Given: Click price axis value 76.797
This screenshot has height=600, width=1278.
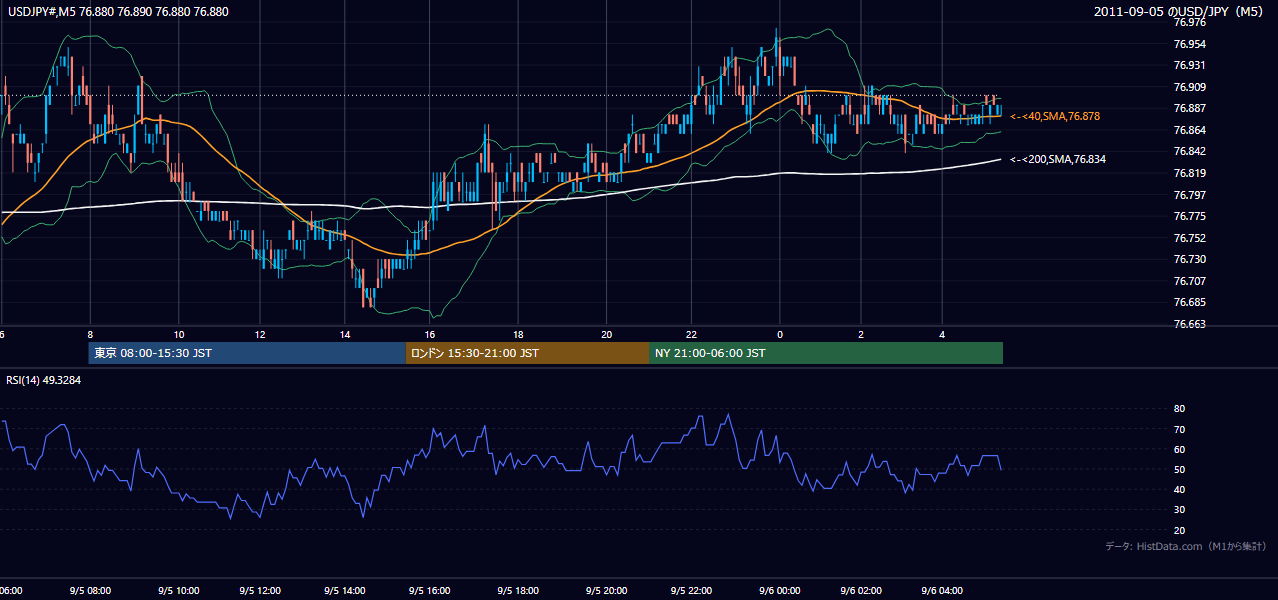Looking at the screenshot, I should (x=1189, y=195).
